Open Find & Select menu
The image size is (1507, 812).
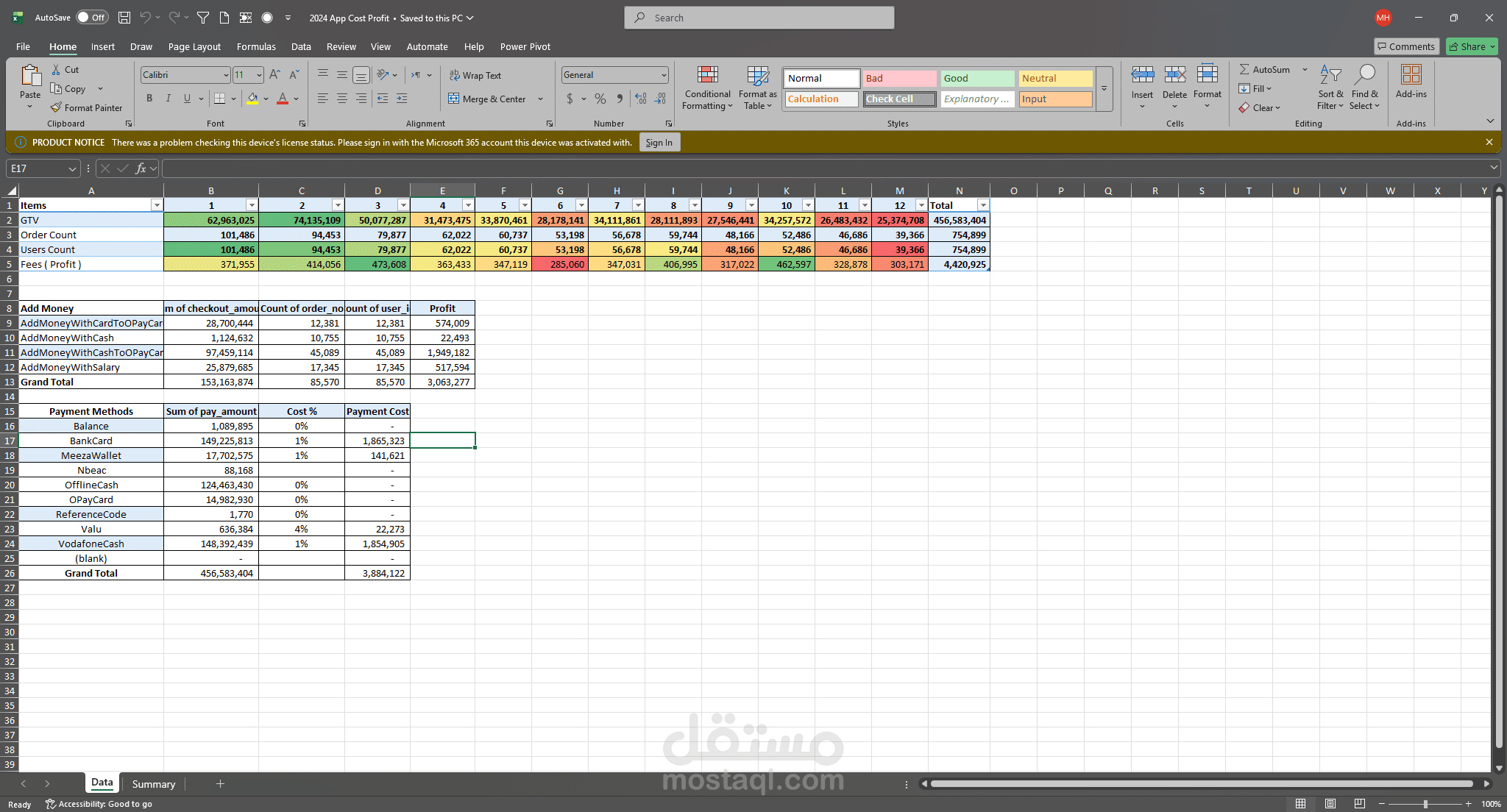1365,88
